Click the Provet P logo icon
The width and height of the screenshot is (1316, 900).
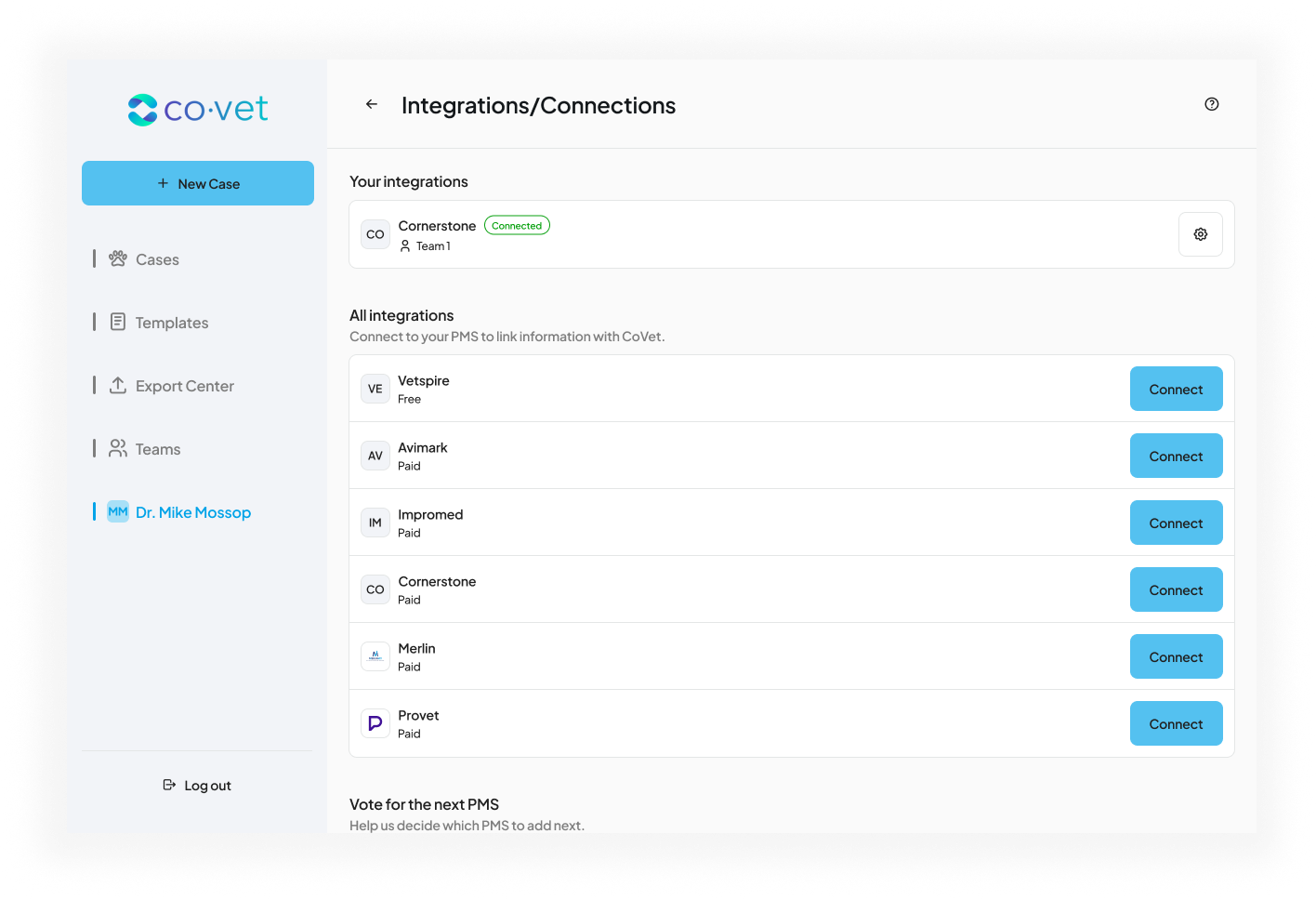375,723
